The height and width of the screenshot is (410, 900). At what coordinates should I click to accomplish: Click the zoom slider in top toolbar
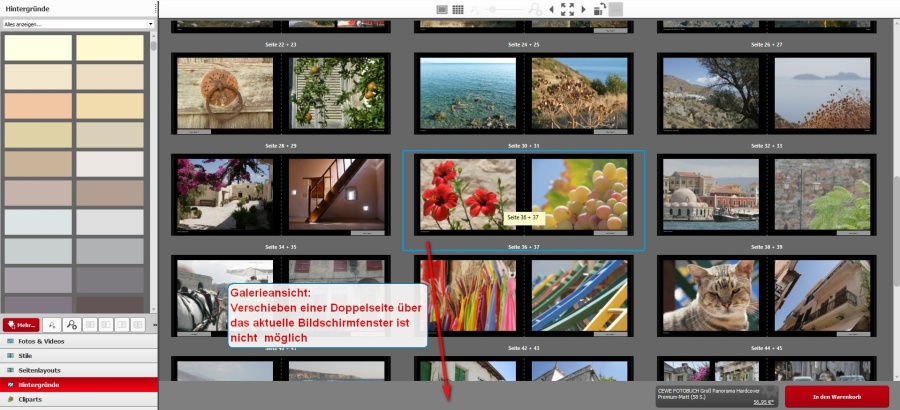click(507, 9)
